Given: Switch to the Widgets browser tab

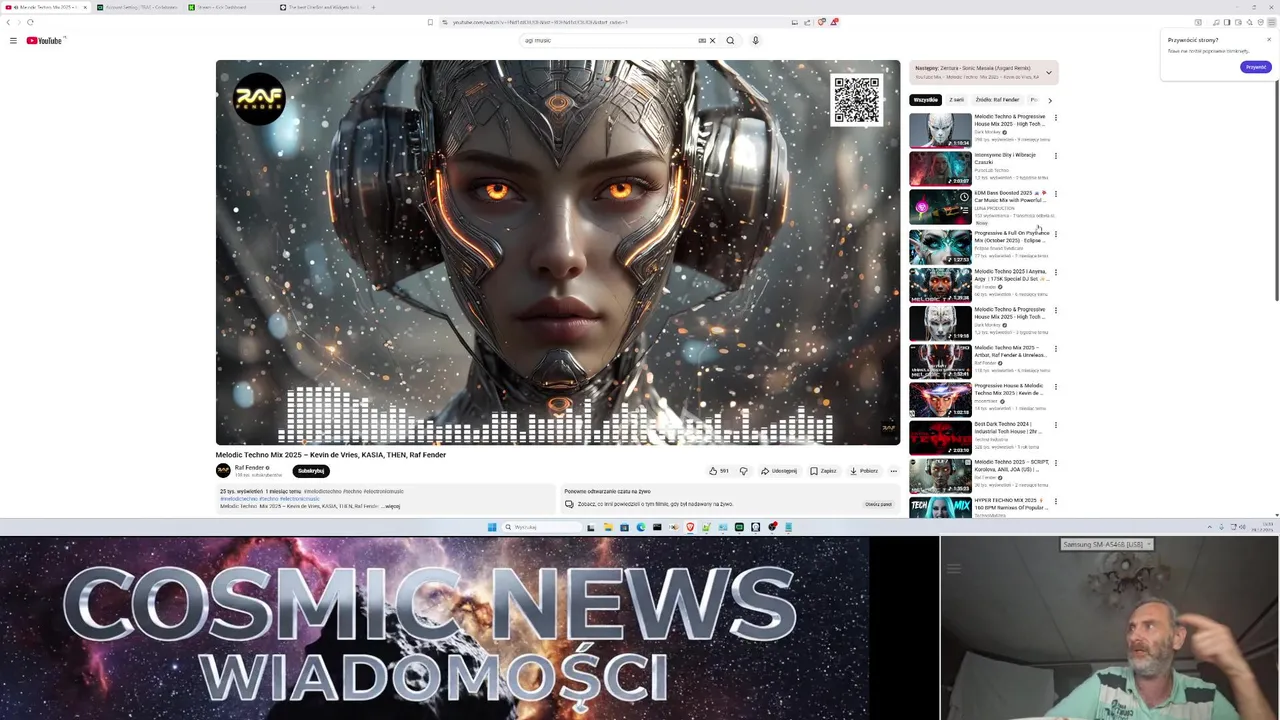Looking at the screenshot, I should [320, 7].
